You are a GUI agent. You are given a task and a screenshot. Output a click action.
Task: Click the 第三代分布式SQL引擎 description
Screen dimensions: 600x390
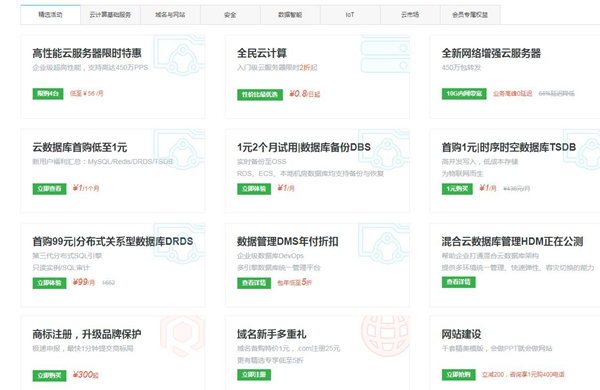(x=67, y=256)
